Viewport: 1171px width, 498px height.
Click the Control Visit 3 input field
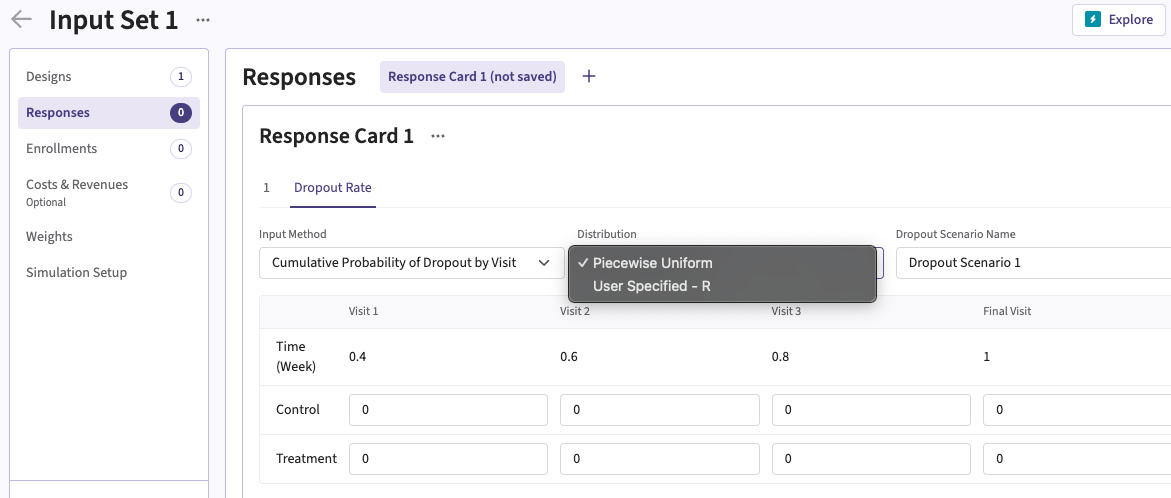[870, 410]
